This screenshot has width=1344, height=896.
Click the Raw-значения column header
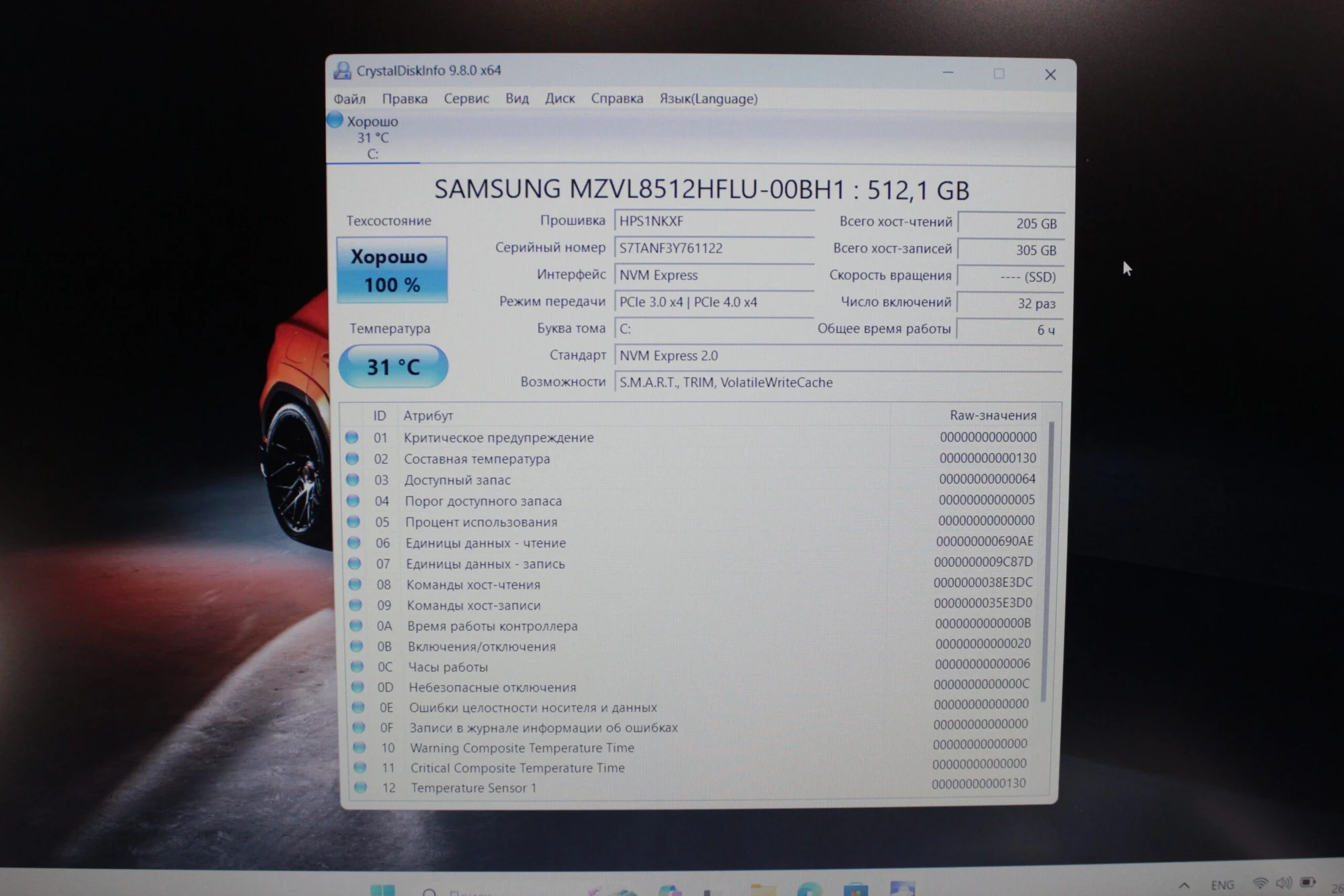point(993,415)
